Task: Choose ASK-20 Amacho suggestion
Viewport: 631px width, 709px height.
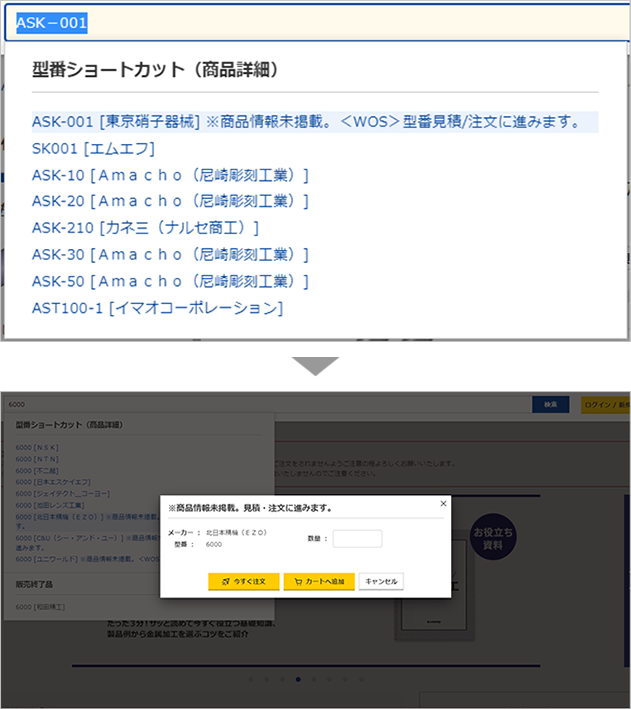Action: point(170,201)
